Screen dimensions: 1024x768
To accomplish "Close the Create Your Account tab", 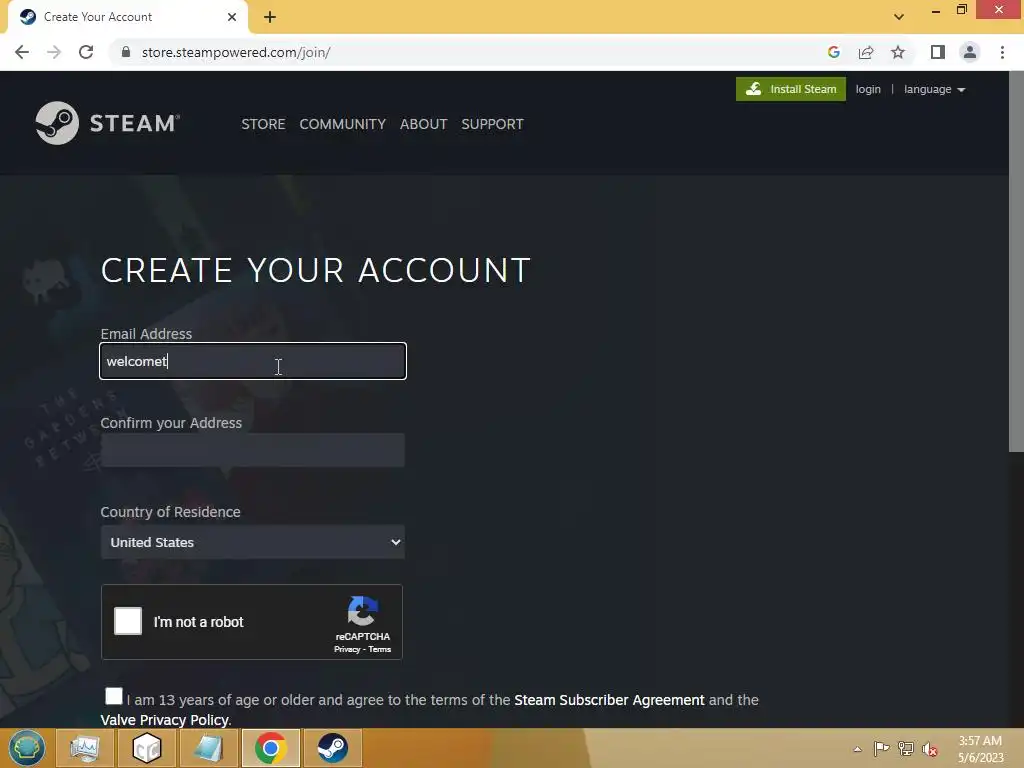I will (x=232, y=17).
